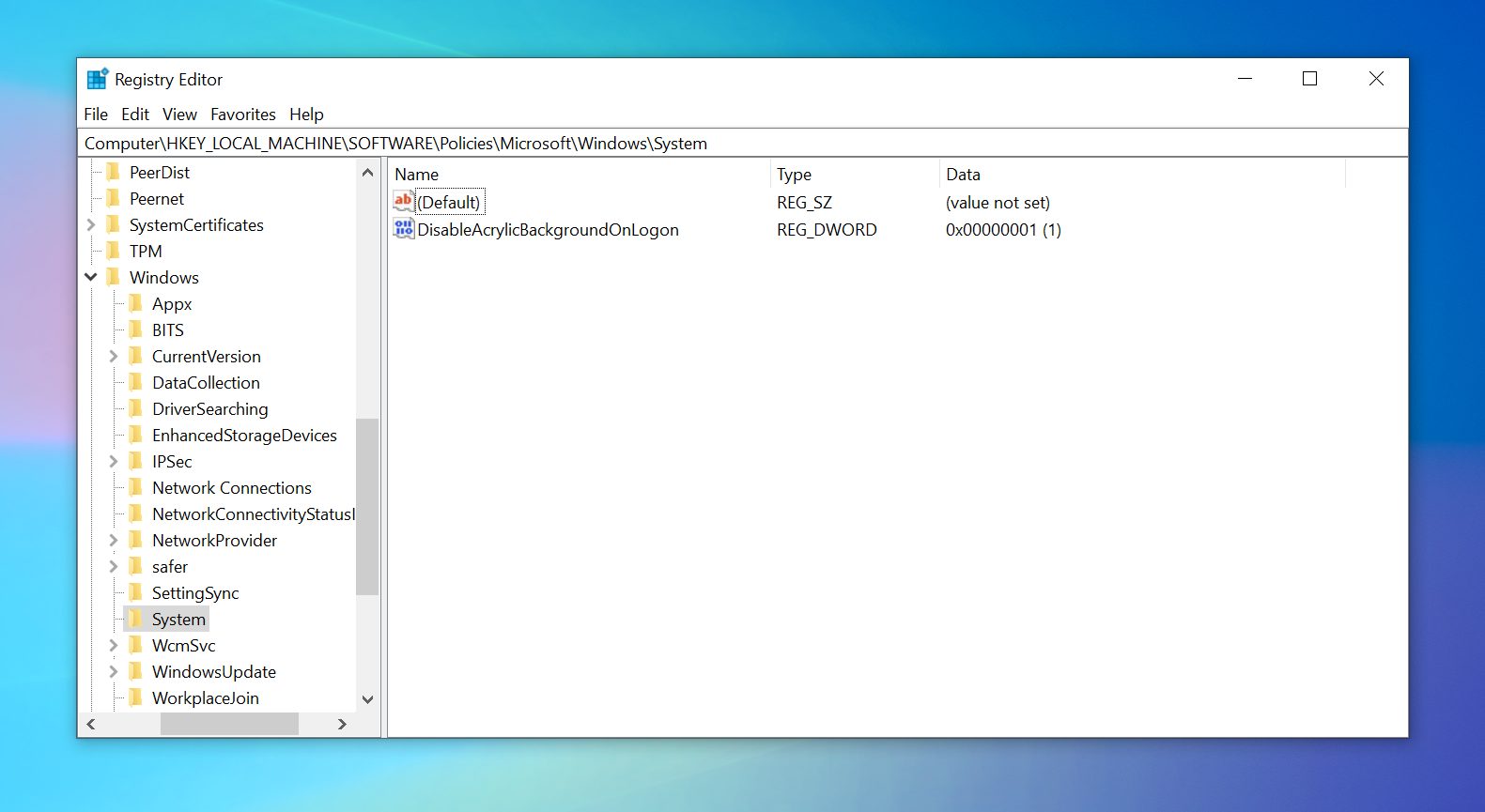This screenshot has width=1485, height=812.
Task: Click the Registry Editor app icon in title bar
Action: tap(98, 79)
